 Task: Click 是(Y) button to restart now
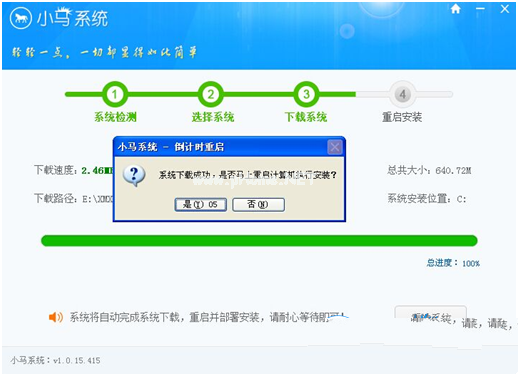click(201, 204)
